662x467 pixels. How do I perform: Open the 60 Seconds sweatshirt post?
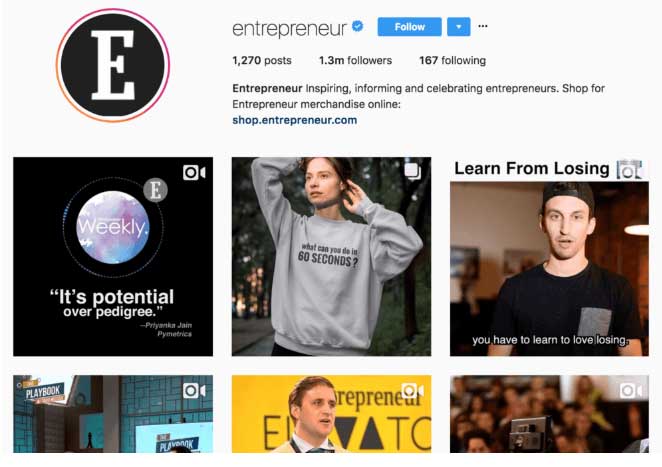pos(331,257)
